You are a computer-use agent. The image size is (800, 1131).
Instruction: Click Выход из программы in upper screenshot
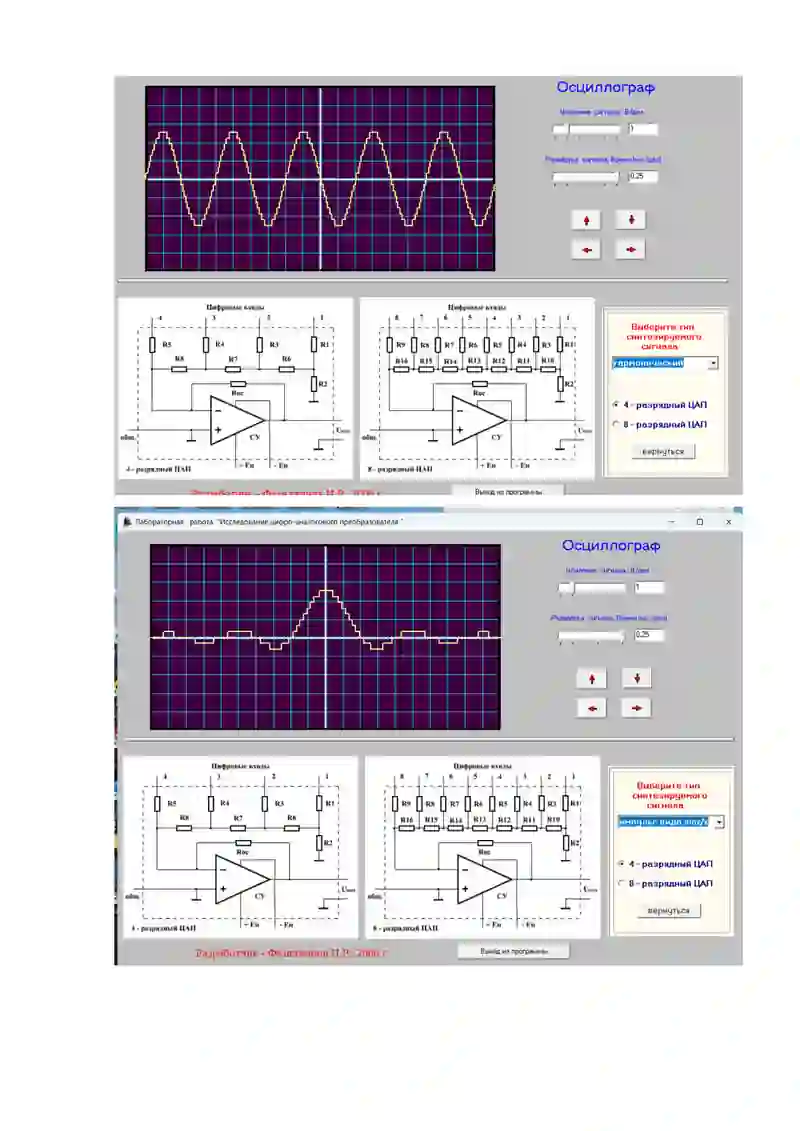[x=508, y=490]
